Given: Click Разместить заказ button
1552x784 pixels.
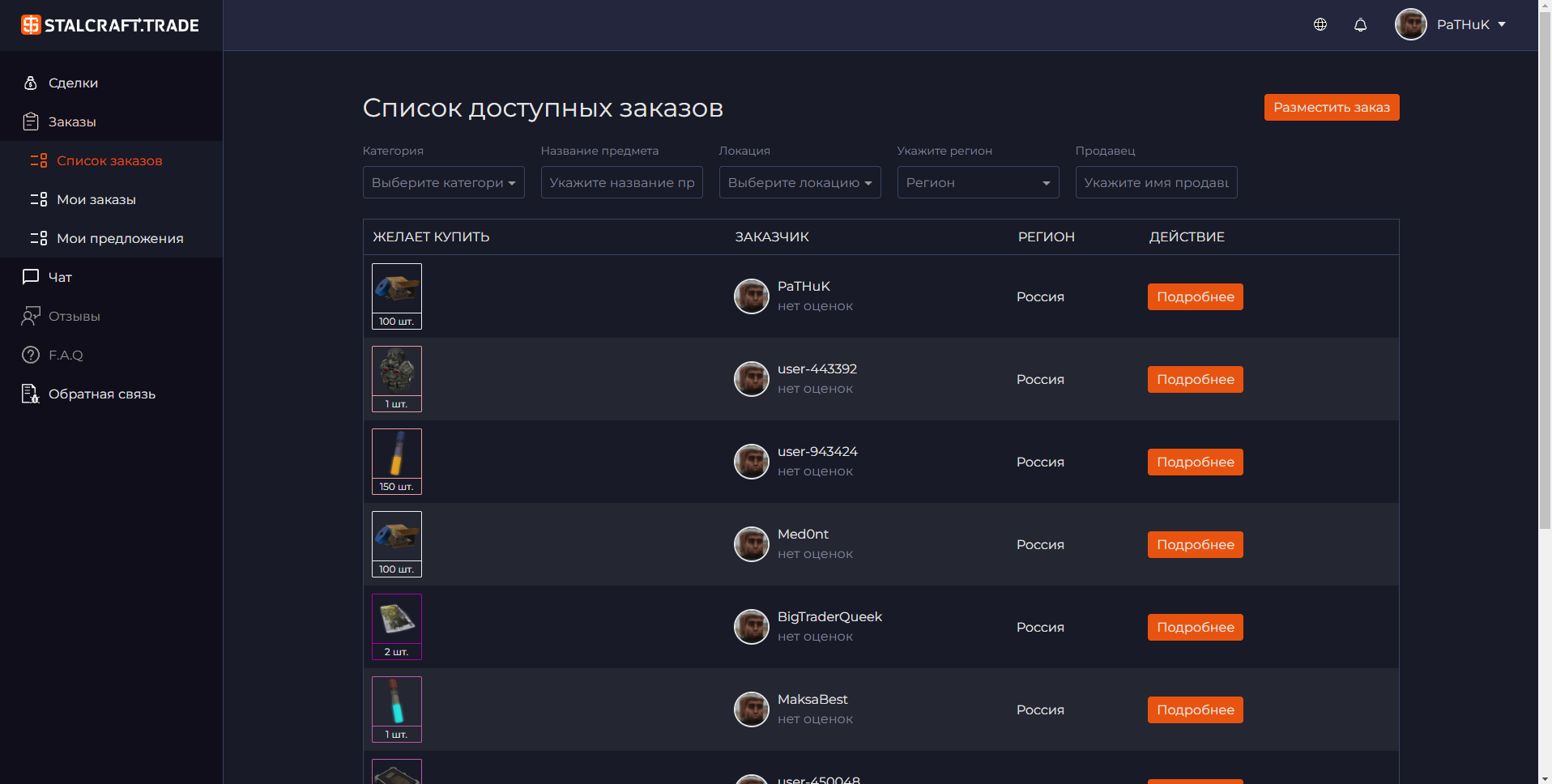Looking at the screenshot, I should pyautogui.click(x=1332, y=107).
